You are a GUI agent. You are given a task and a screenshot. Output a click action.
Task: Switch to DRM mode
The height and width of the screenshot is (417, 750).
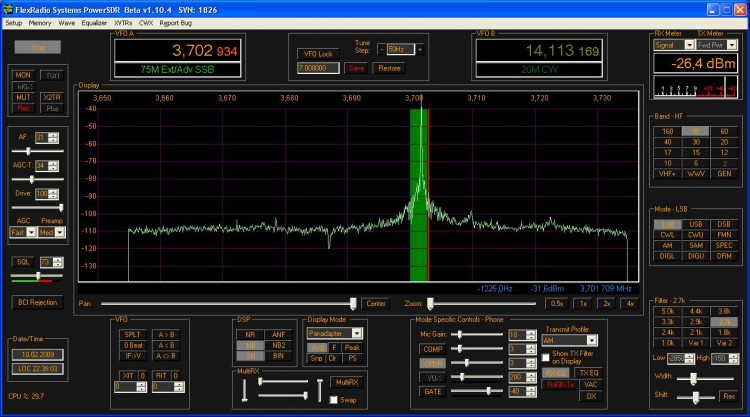tap(724, 256)
